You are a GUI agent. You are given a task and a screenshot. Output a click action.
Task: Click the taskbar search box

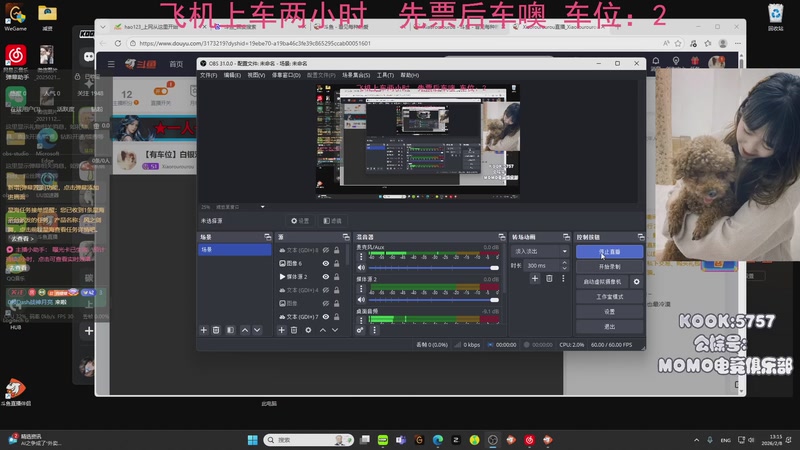click(x=309, y=440)
